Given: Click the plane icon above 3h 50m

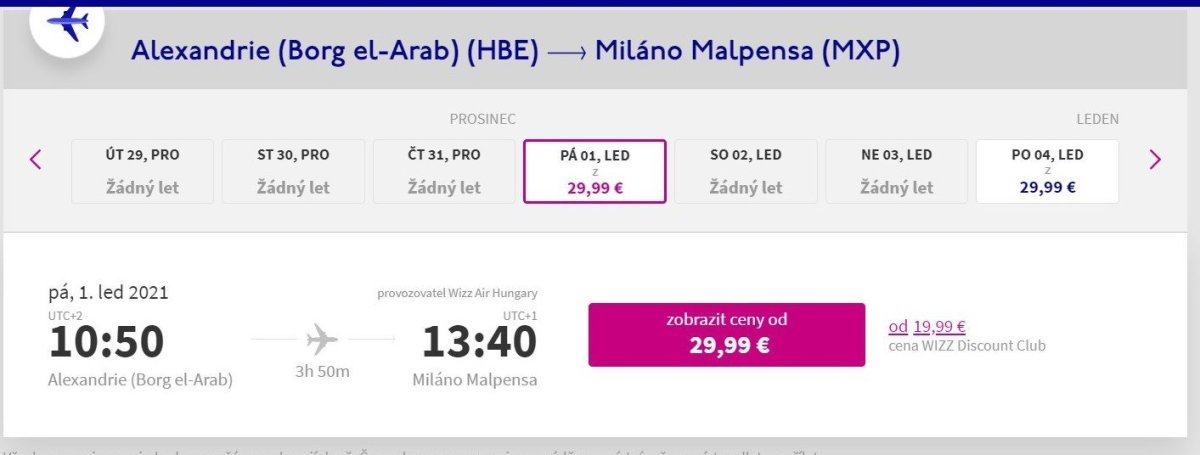Looking at the screenshot, I should coord(322,340).
